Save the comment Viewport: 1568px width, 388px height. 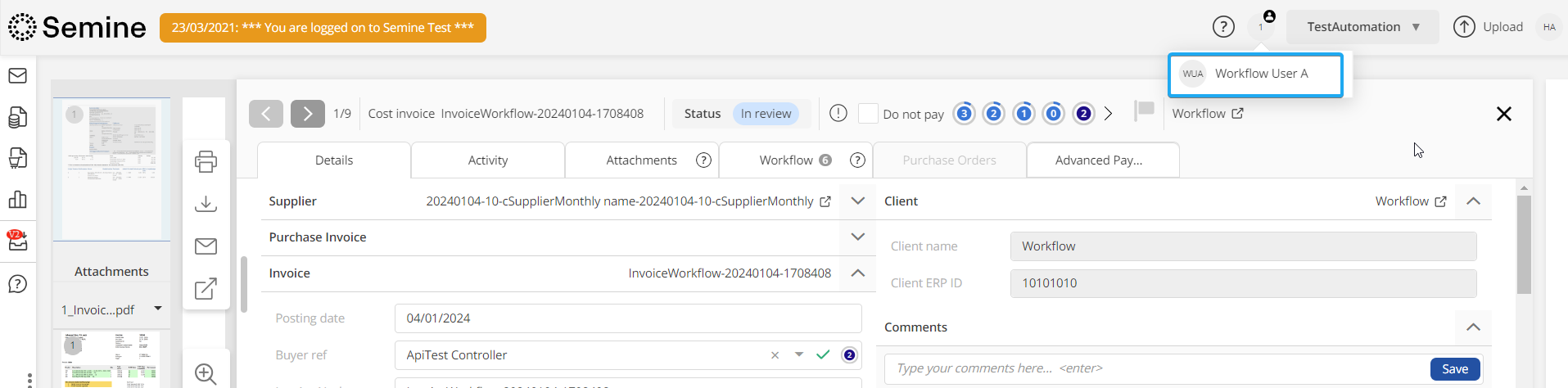click(x=1454, y=369)
